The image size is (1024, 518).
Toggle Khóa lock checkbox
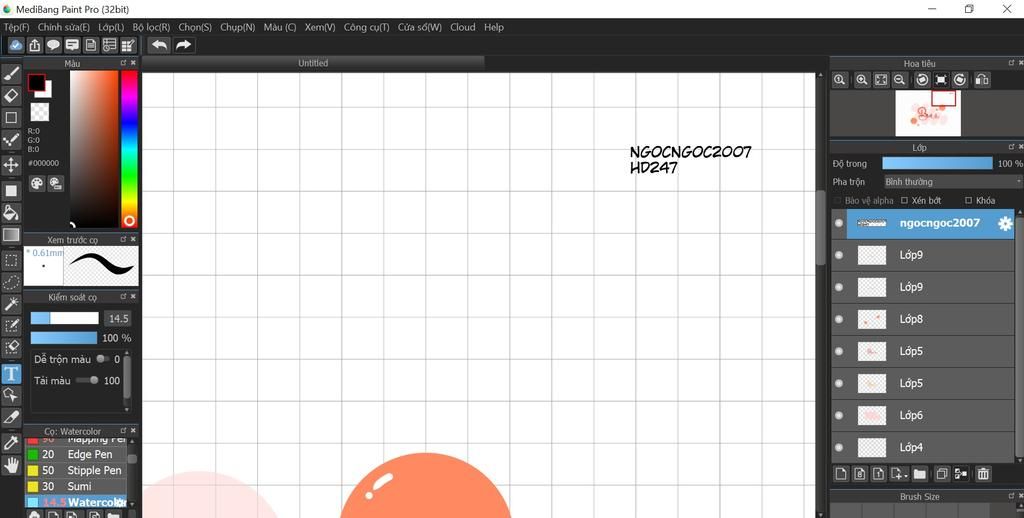point(968,201)
